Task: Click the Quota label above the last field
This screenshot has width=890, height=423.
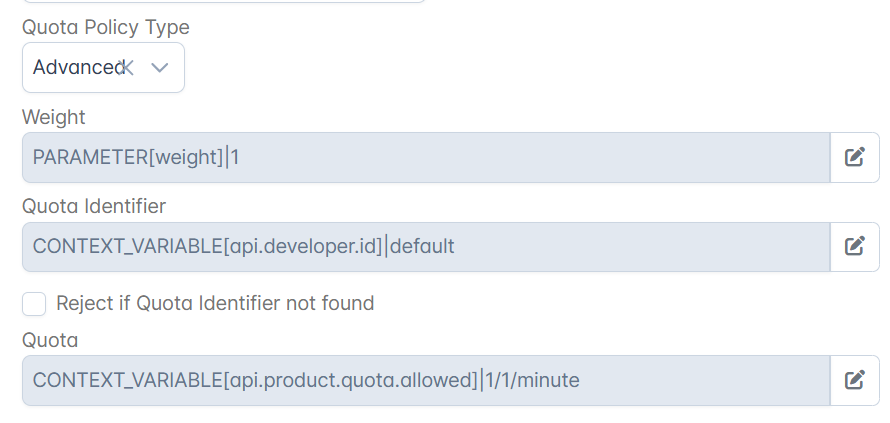Action: point(50,340)
